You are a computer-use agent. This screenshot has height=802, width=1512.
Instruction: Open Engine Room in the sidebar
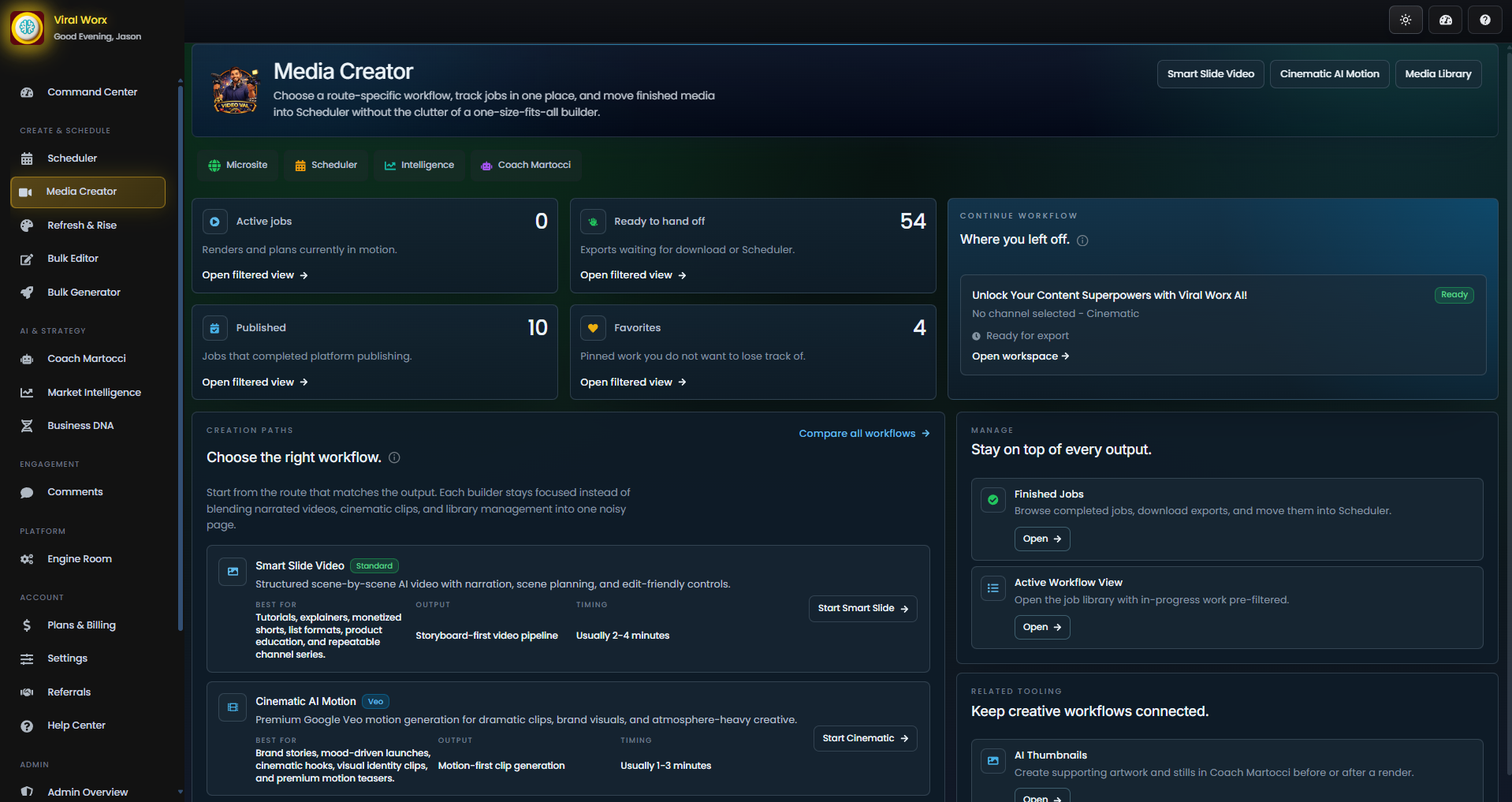88,559
